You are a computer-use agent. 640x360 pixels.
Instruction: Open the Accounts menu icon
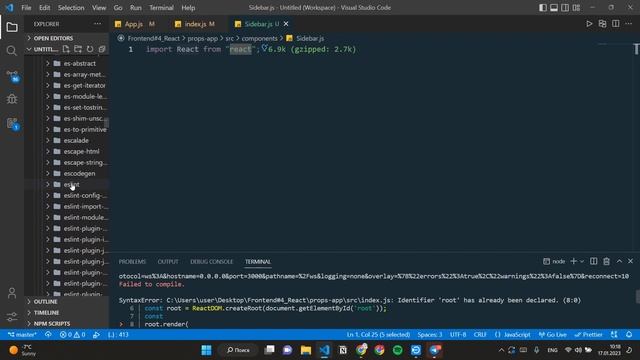click(x=12, y=293)
